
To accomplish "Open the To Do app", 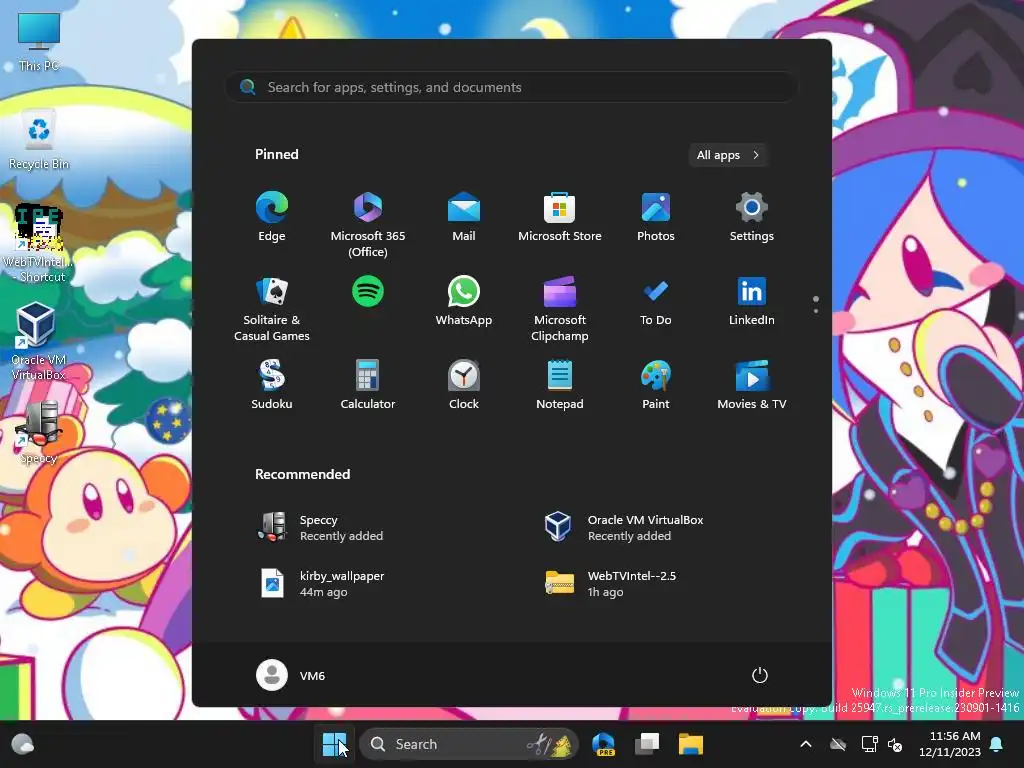I will point(656,301).
